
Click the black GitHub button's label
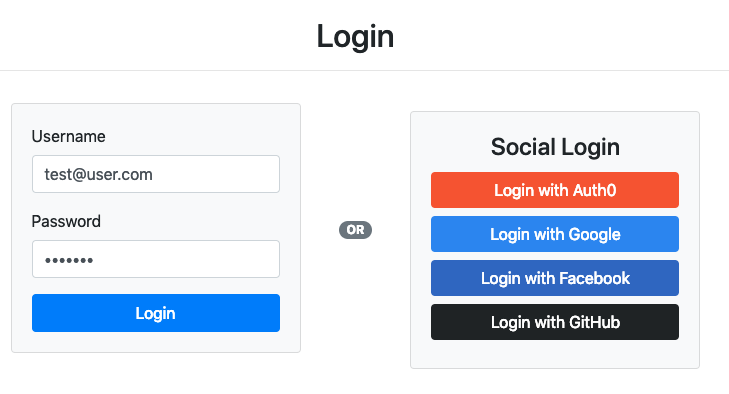coord(556,322)
